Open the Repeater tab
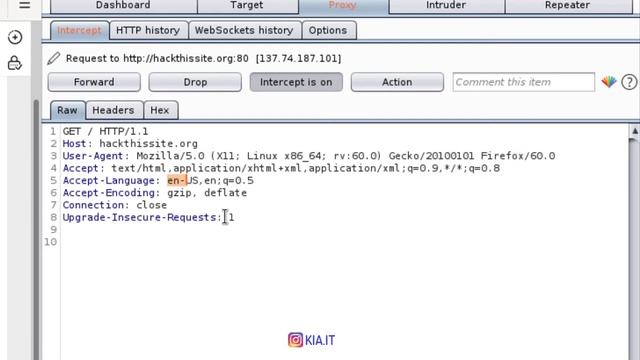Screen dimensions: 640x360 567,6
